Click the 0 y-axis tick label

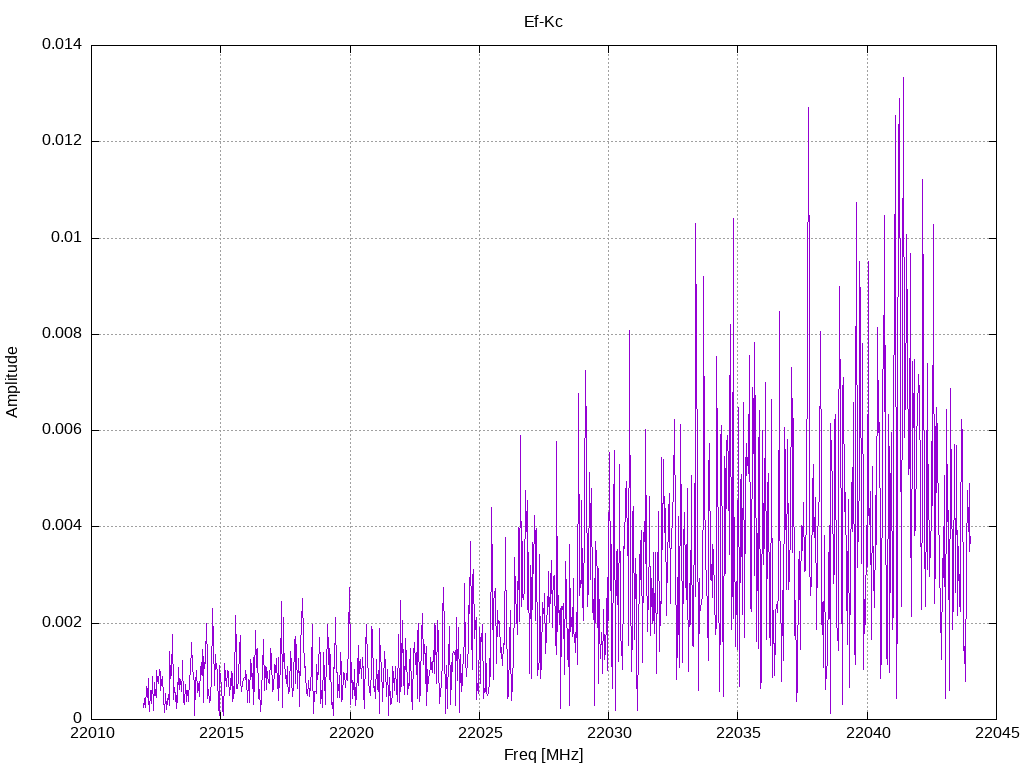tap(78, 718)
